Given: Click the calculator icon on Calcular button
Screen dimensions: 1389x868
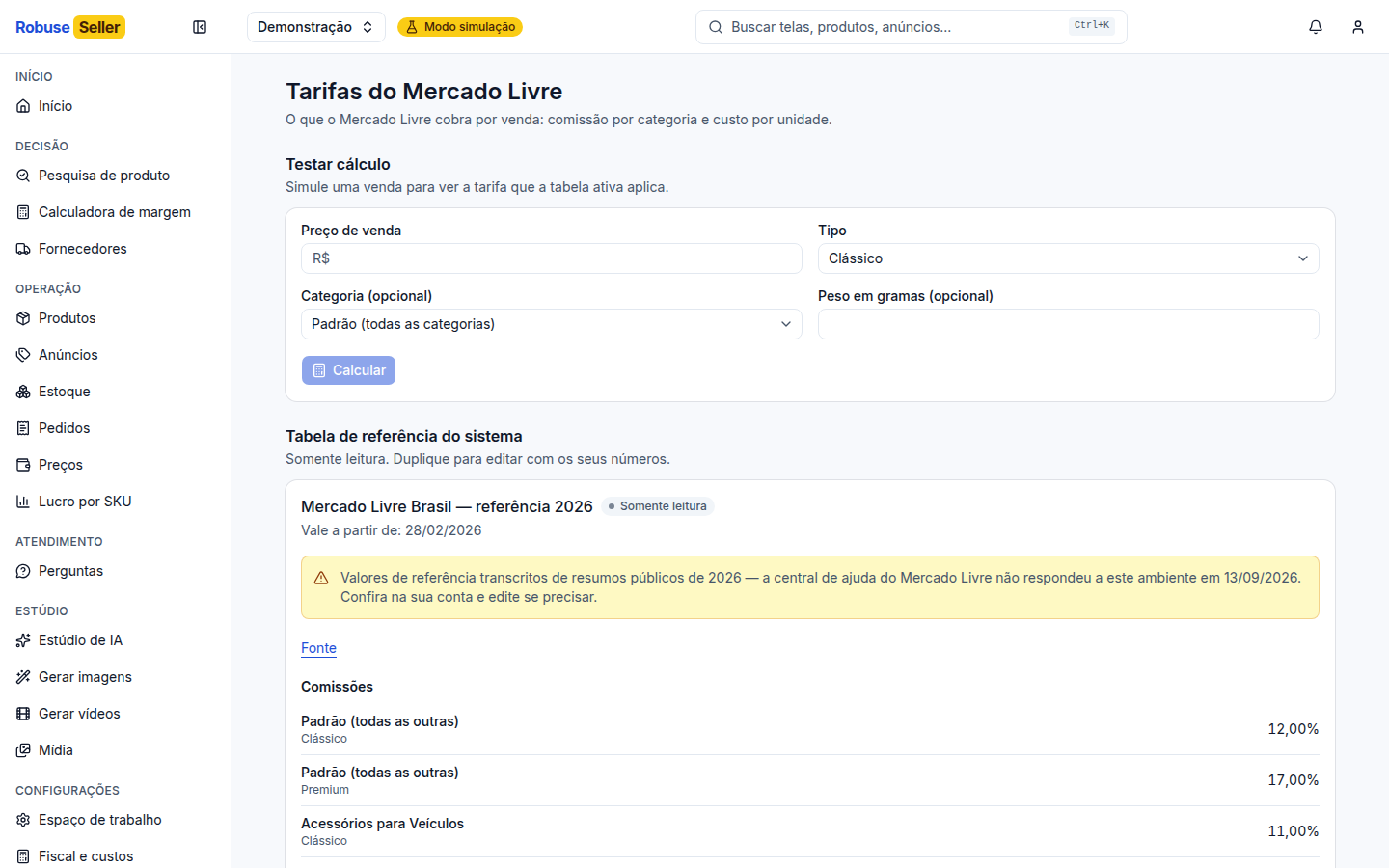Looking at the screenshot, I should coord(319,370).
